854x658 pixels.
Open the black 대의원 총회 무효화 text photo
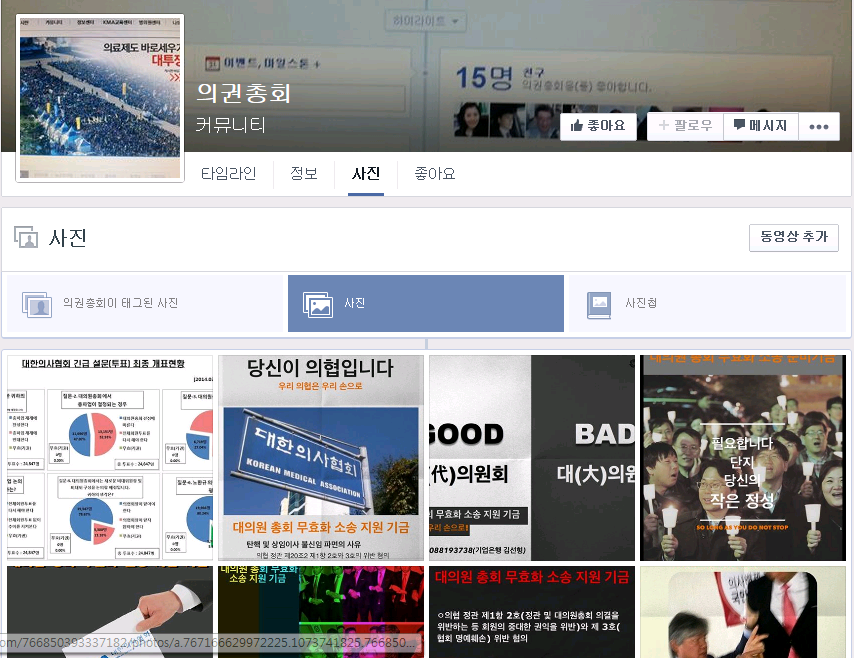[x=532, y=612]
